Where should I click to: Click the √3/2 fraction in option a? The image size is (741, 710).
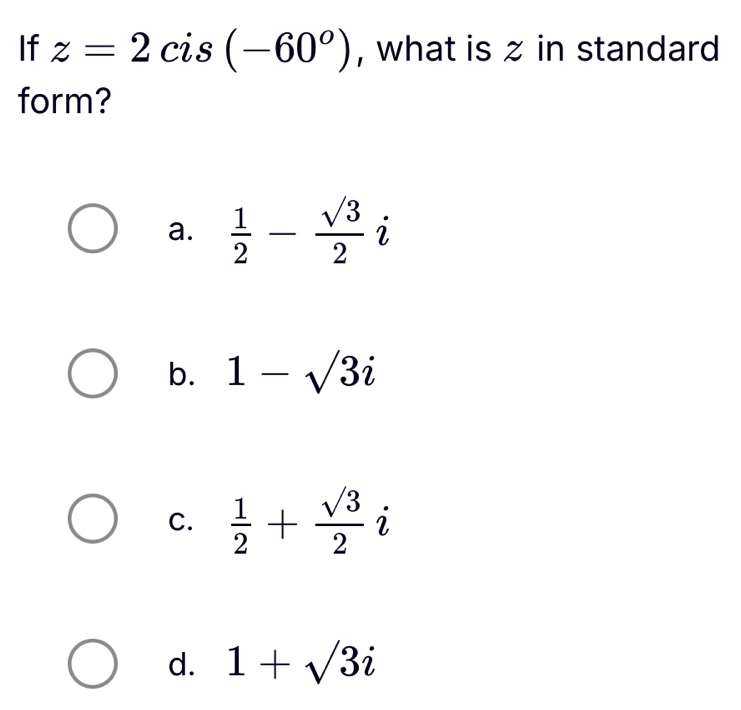click(x=339, y=230)
